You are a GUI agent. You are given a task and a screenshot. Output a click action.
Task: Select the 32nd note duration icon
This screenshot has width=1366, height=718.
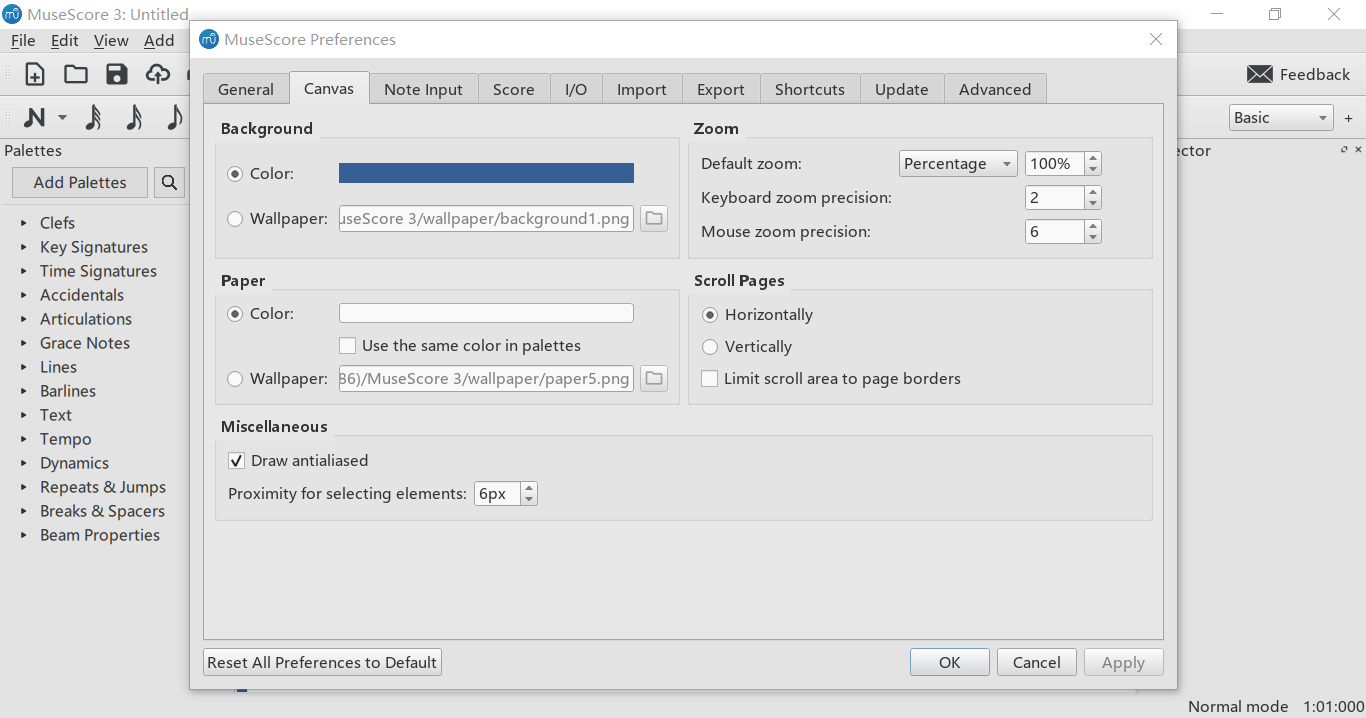tap(134, 118)
